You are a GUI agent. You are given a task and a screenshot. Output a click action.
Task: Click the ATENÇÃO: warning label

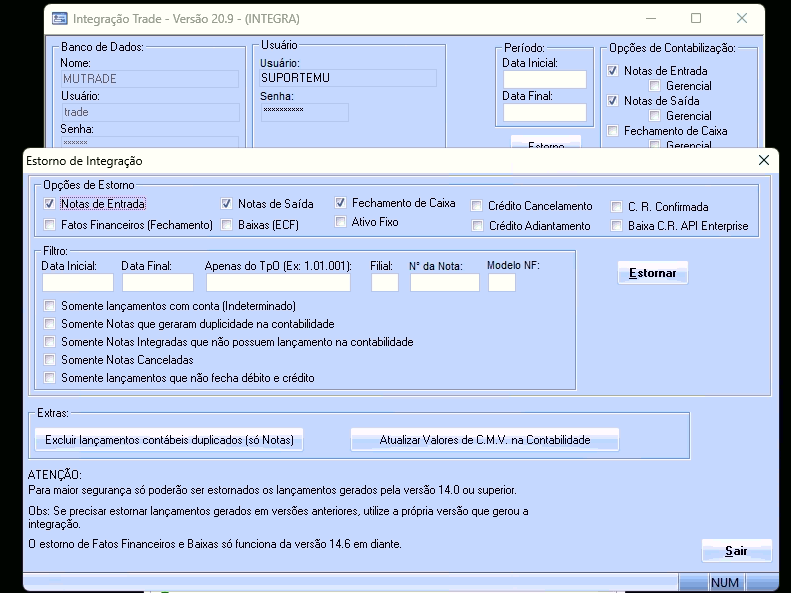click(x=54, y=475)
